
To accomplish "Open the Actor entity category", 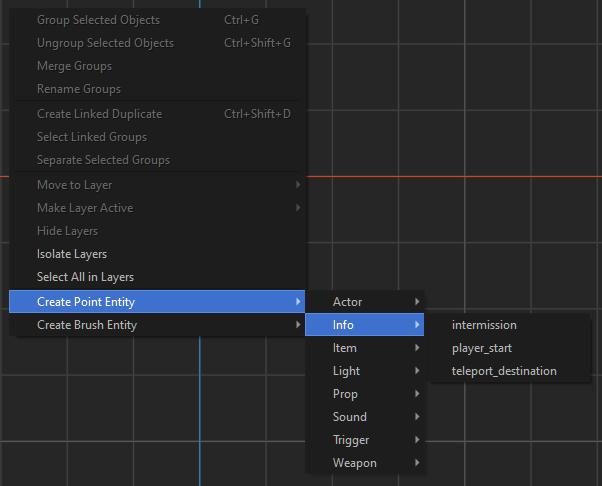I will [x=348, y=302].
